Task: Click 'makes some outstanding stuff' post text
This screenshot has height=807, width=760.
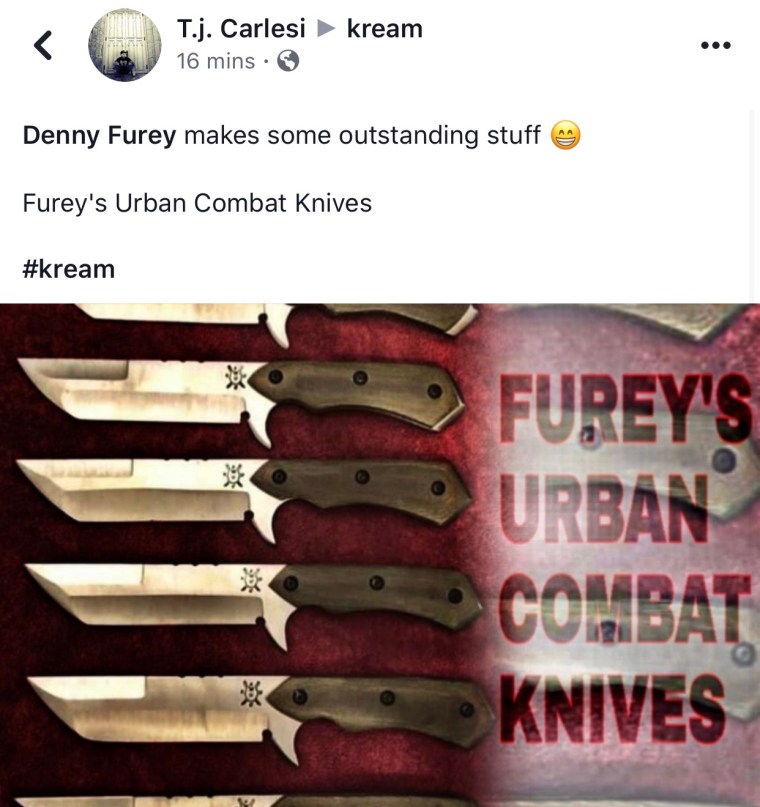Action: pyautogui.click(x=362, y=135)
